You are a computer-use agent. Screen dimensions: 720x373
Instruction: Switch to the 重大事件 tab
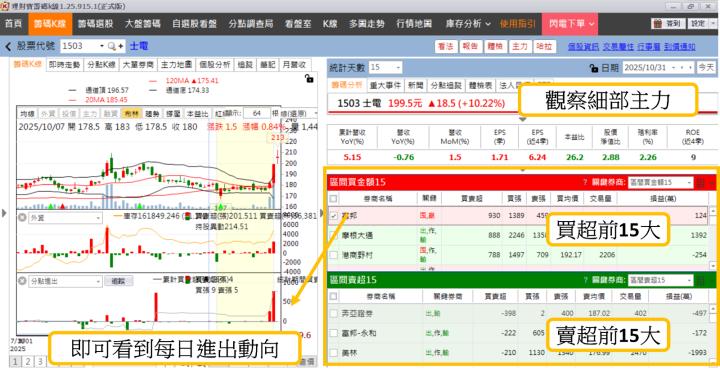point(385,85)
